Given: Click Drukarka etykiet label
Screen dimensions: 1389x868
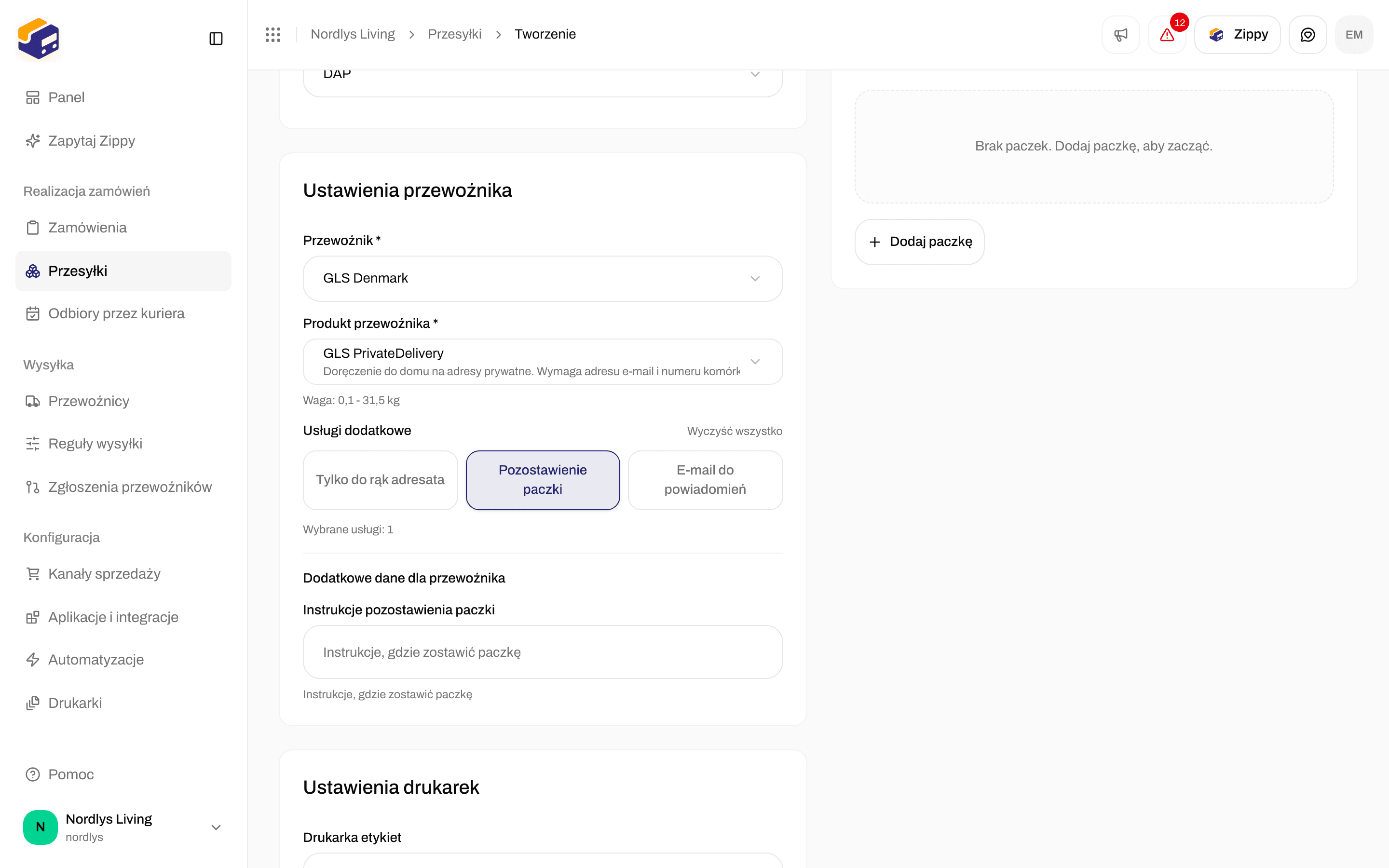Looking at the screenshot, I should [352, 838].
